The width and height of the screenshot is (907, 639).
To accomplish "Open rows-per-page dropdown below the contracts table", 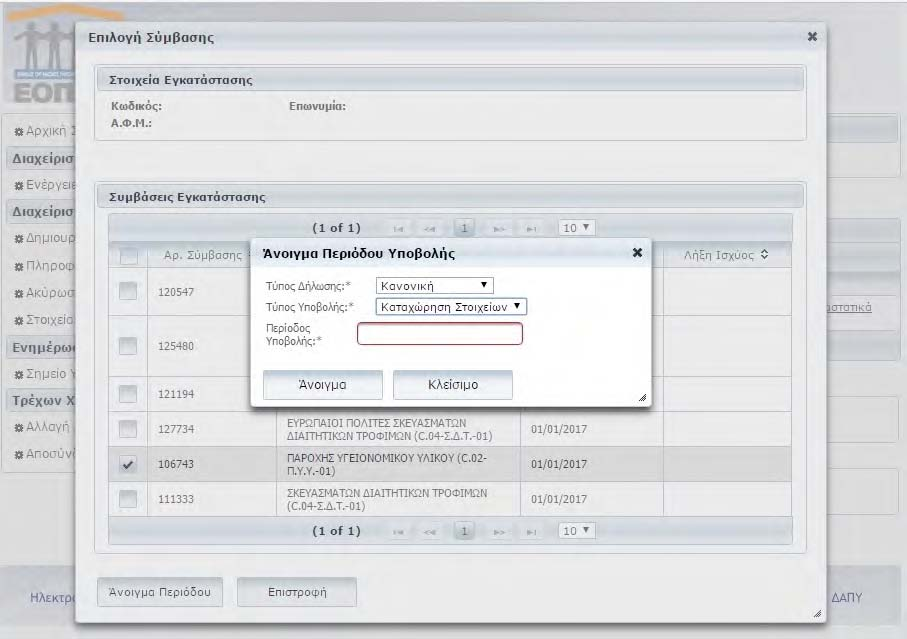I will [x=576, y=531].
